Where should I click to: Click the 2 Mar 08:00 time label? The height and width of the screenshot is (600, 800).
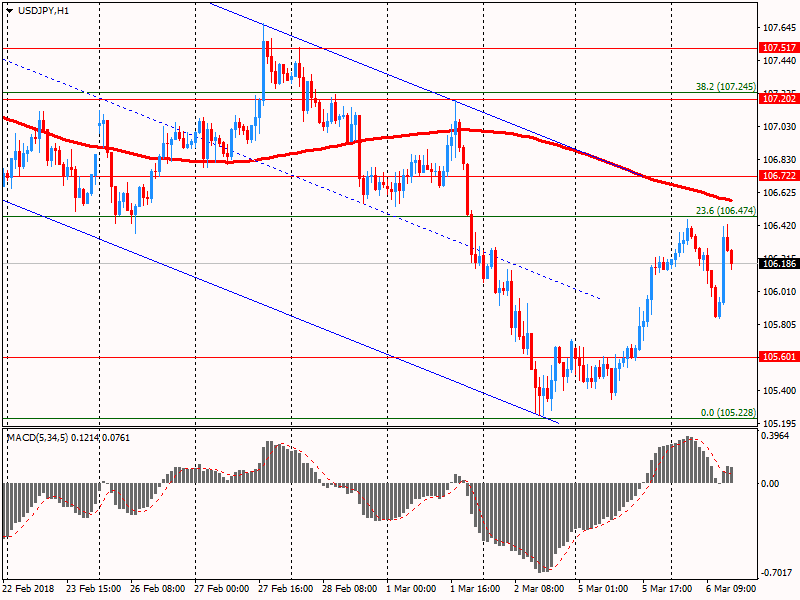(539, 588)
